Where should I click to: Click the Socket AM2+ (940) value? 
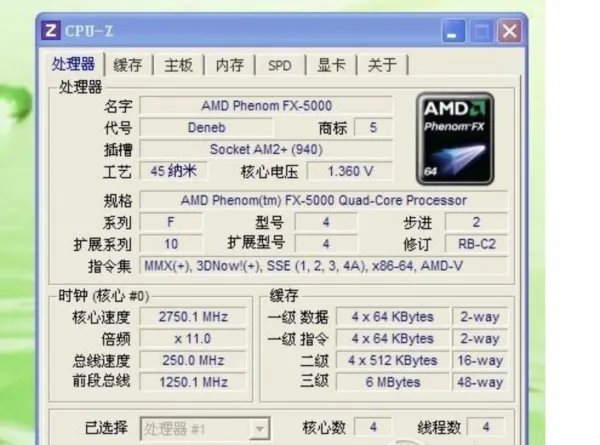click(266, 149)
